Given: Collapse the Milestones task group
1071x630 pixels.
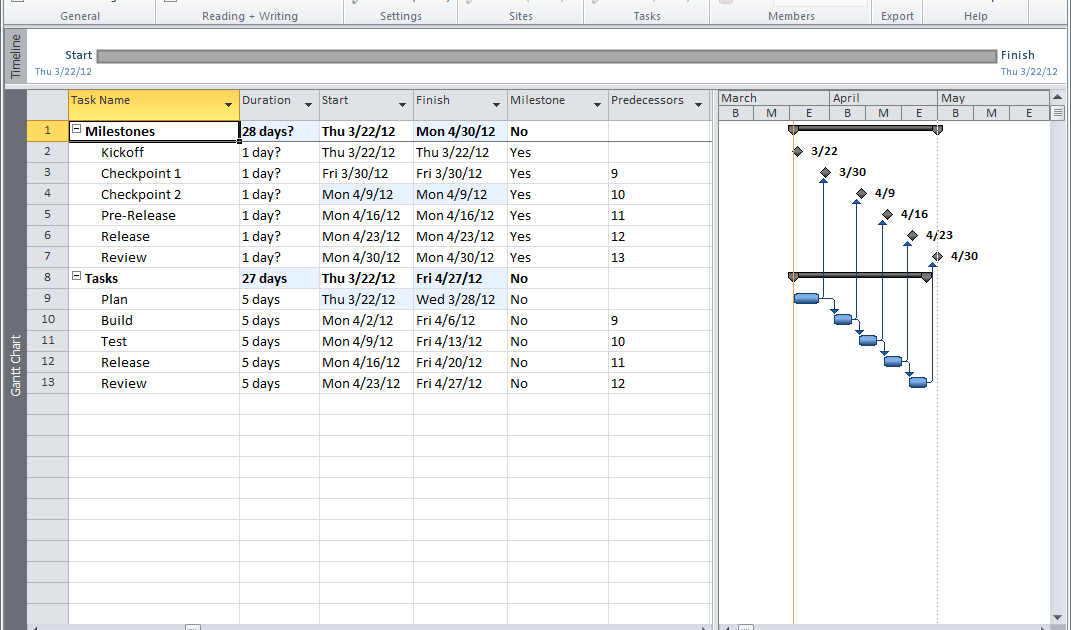Looking at the screenshot, I should tap(78, 130).
